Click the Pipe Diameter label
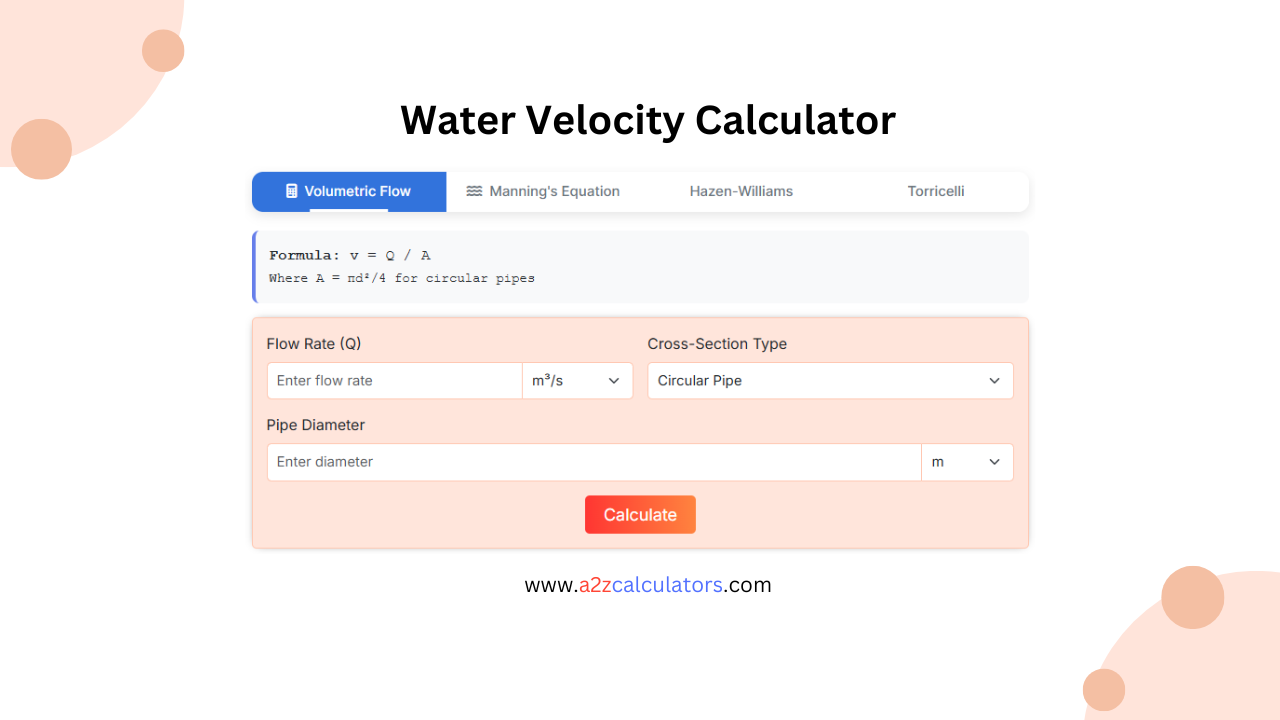This screenshot has height=720, width=1280. coord(316,424)
